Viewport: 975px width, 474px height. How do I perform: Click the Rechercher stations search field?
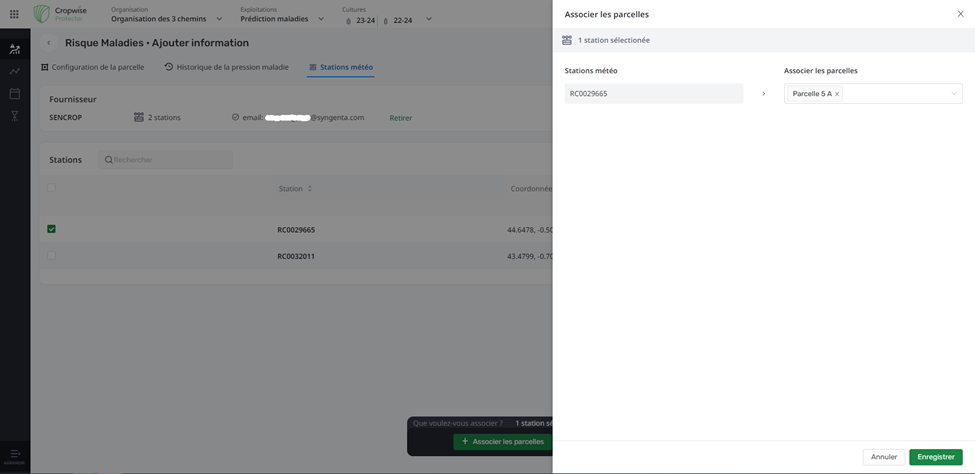click(166, 160)
